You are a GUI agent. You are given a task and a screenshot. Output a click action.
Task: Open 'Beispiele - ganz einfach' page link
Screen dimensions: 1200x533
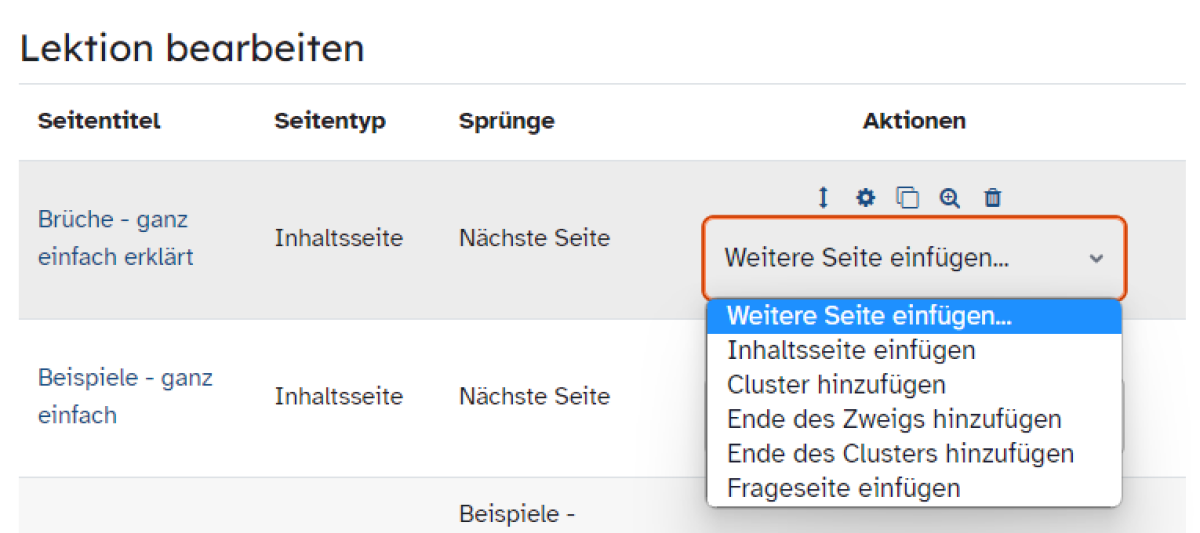125,396
